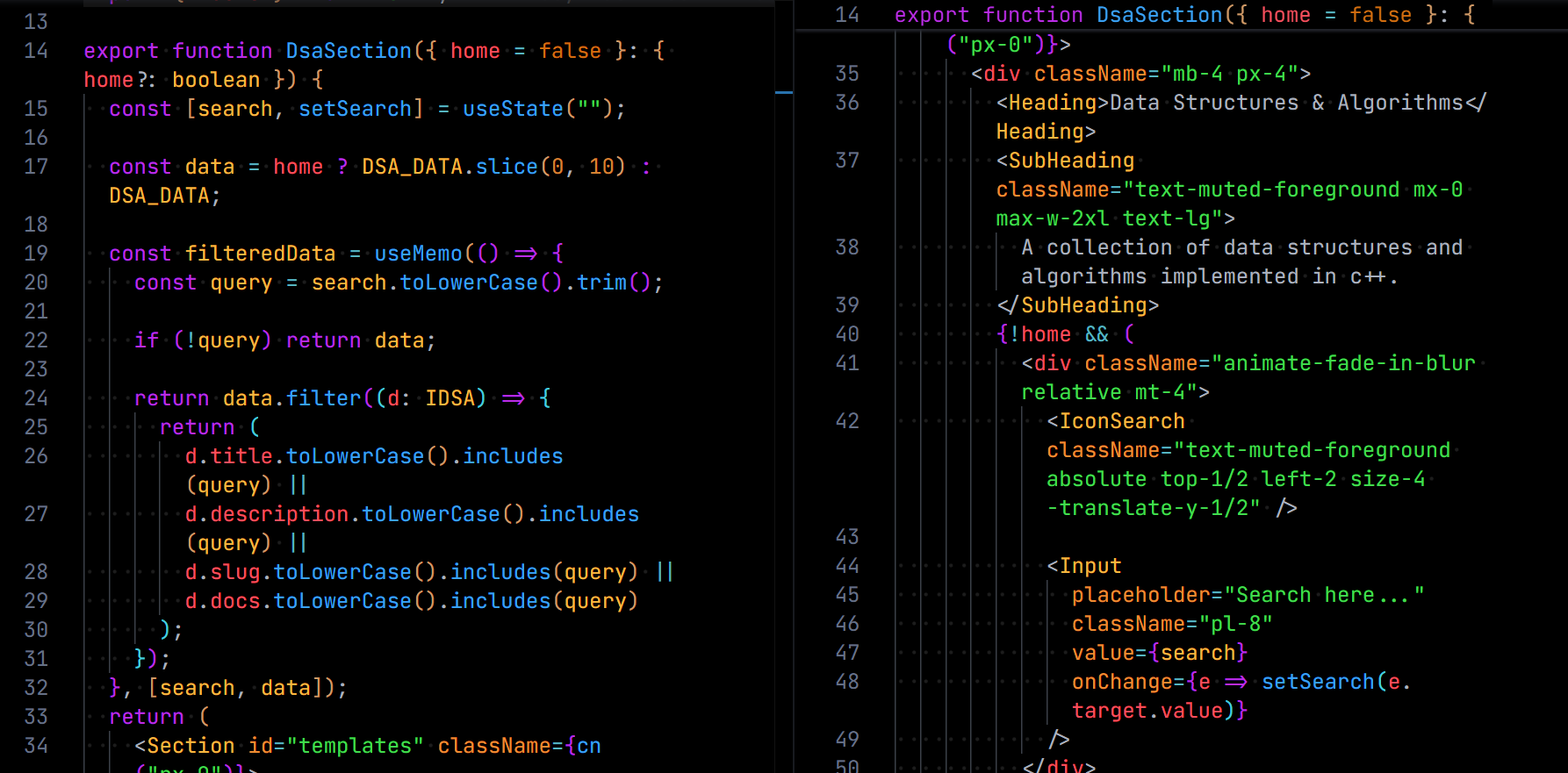Click the blue scrollbar marker between panes

(x=784, y=92)
